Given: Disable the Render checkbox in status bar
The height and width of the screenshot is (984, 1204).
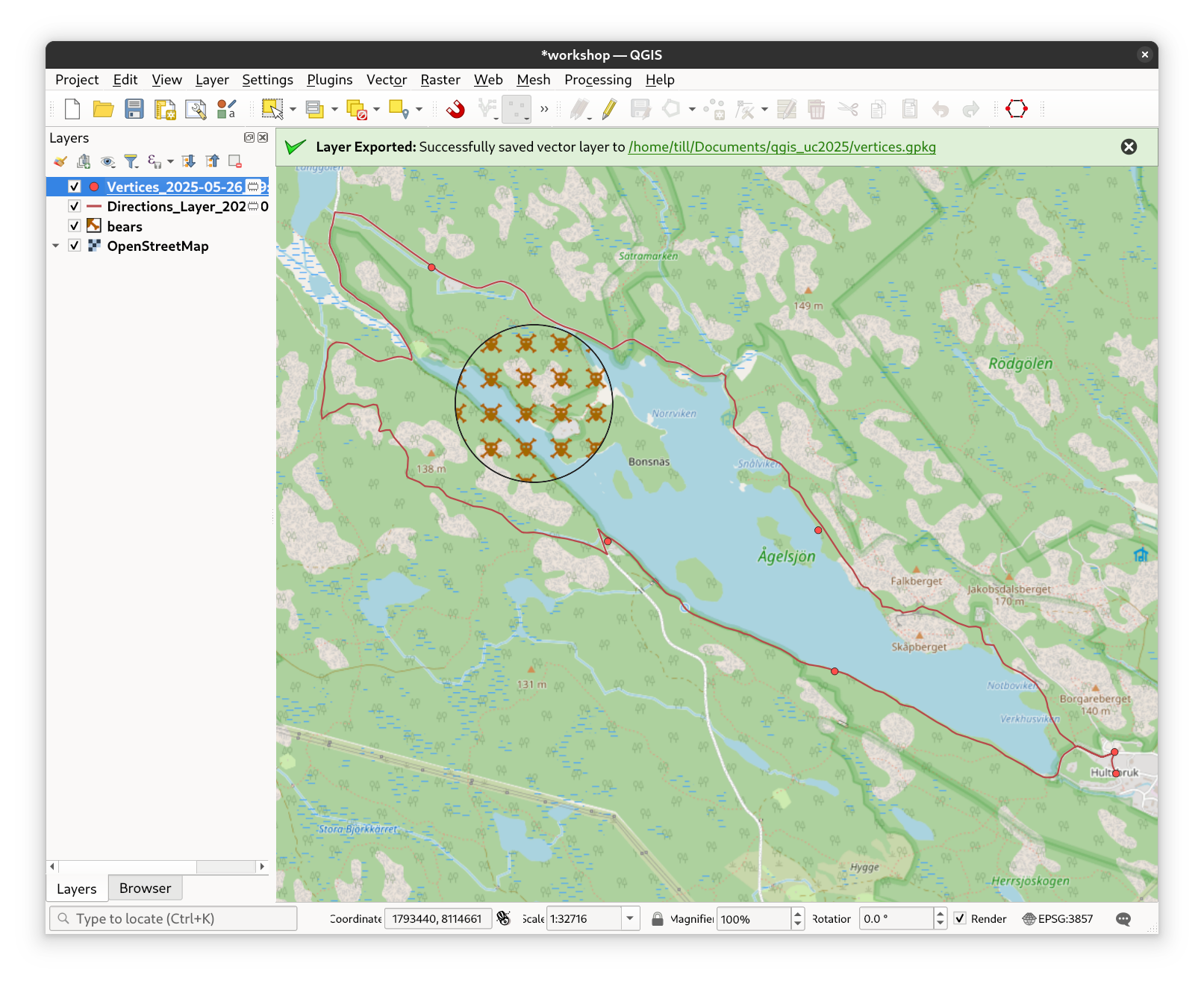Looking at the screenshot, I should [x=960, y=918].
